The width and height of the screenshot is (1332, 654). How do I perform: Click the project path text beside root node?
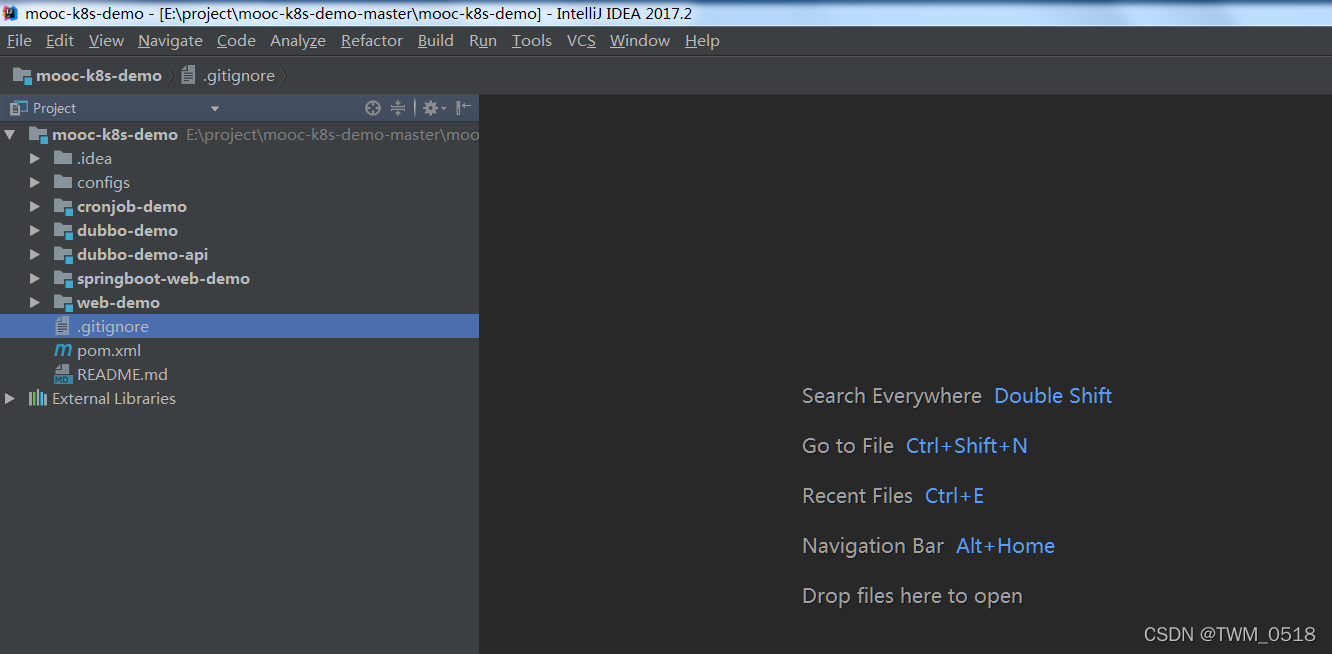coord(332,134)
